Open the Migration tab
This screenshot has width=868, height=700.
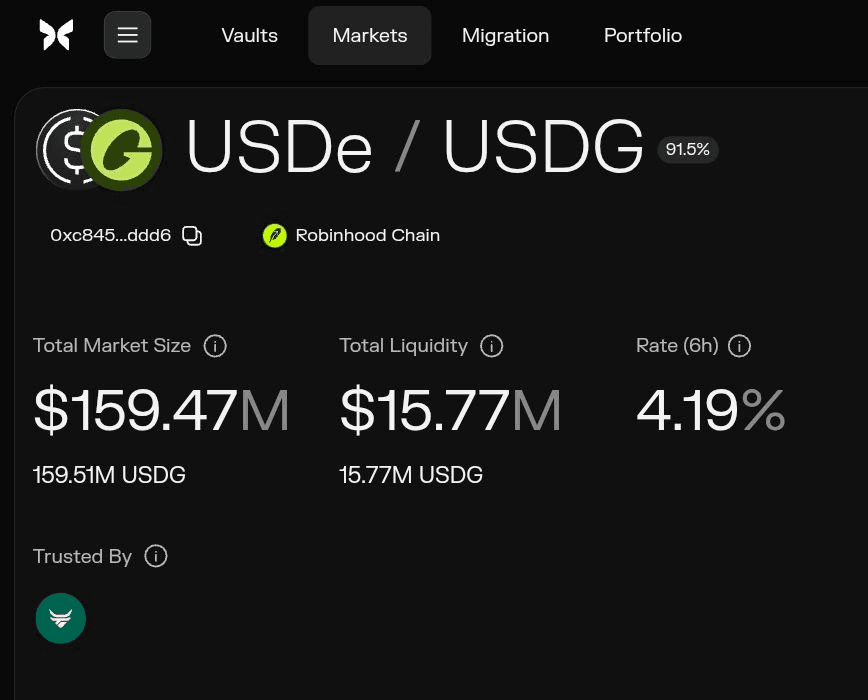coord(505,35)
